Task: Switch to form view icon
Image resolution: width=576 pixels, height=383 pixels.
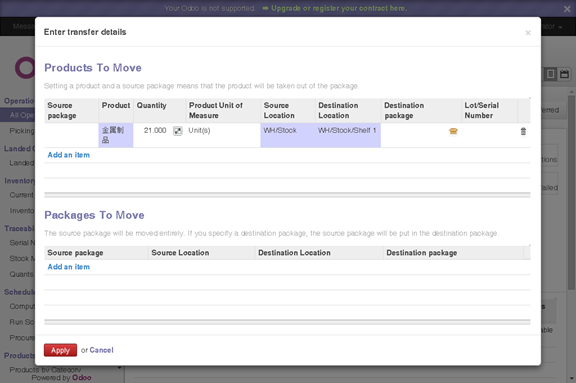Action: coord(551,74)
